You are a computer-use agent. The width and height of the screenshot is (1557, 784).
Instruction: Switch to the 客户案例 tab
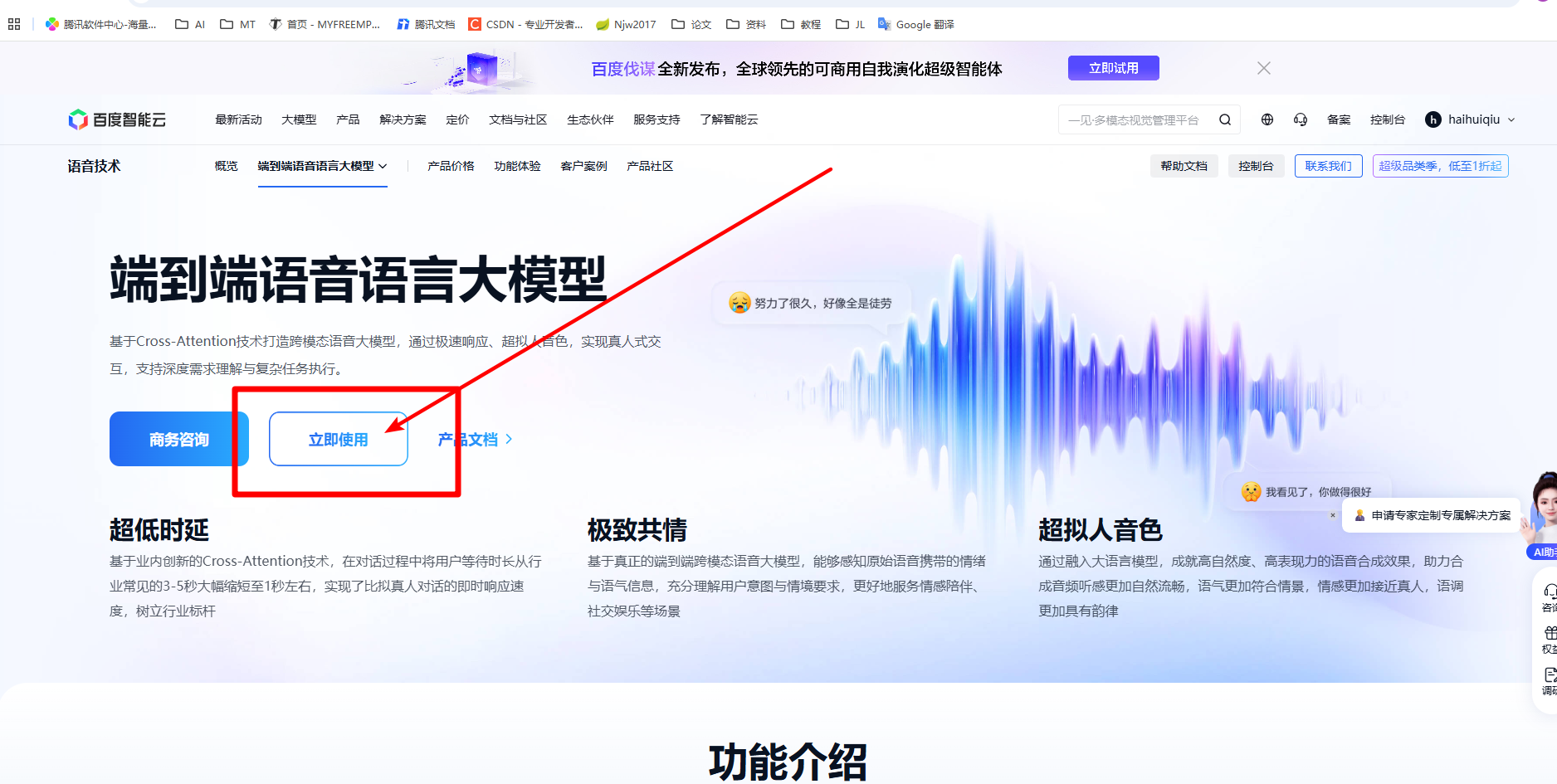(x=583, y=166)
